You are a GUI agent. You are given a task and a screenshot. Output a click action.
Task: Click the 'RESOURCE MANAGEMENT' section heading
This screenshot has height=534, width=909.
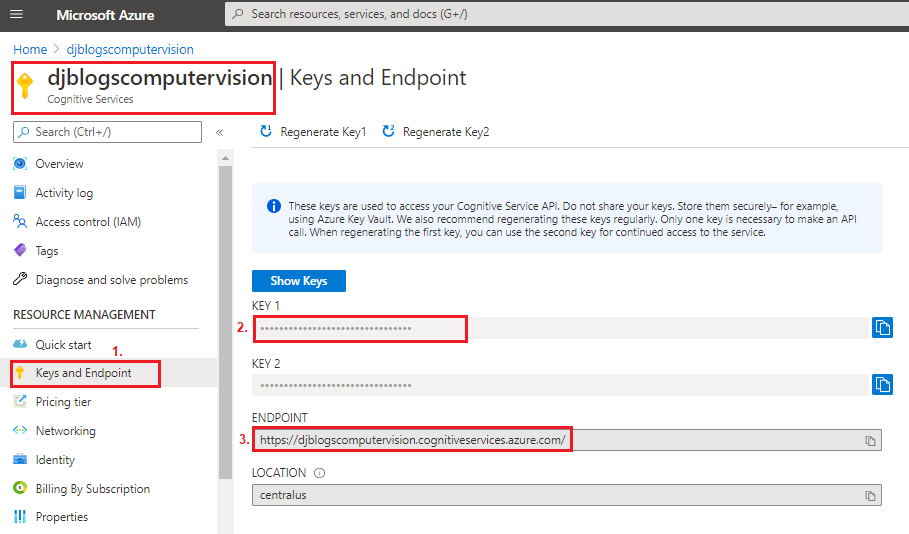[84, 315]
